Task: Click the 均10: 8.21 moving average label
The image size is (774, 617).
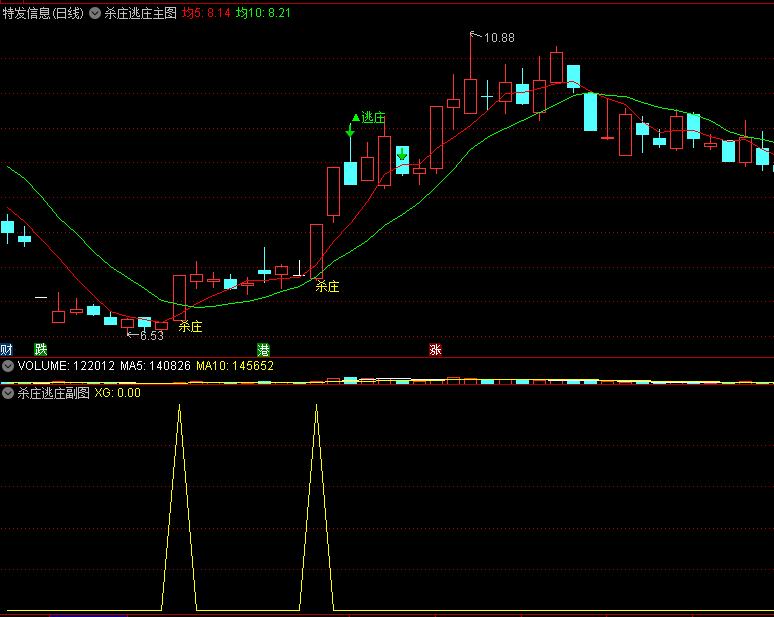Action: pyautogui.click(x=263, y=13)
